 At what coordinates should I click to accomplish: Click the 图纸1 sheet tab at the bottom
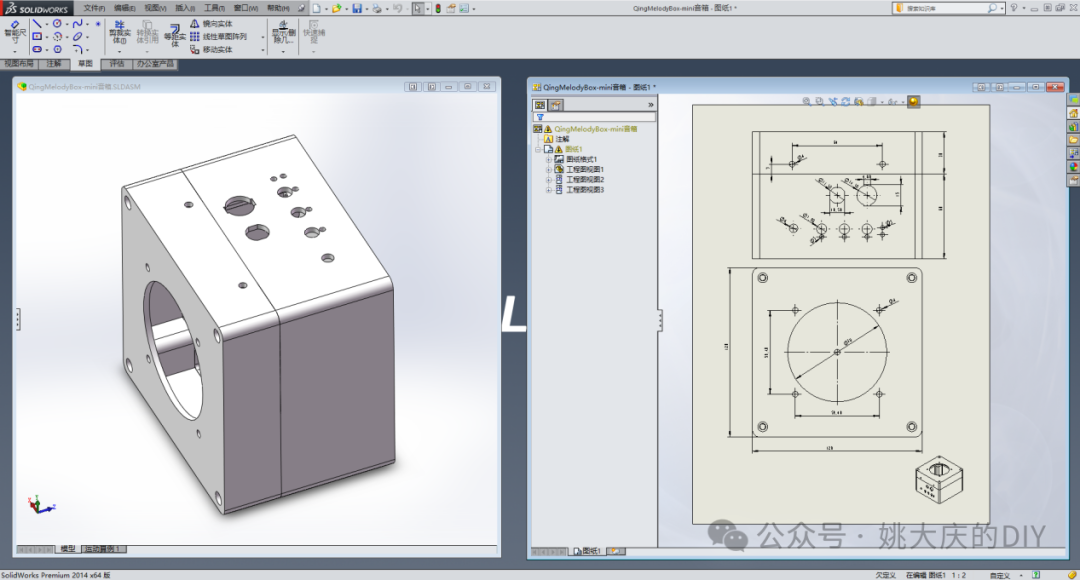tap(586, 551)
